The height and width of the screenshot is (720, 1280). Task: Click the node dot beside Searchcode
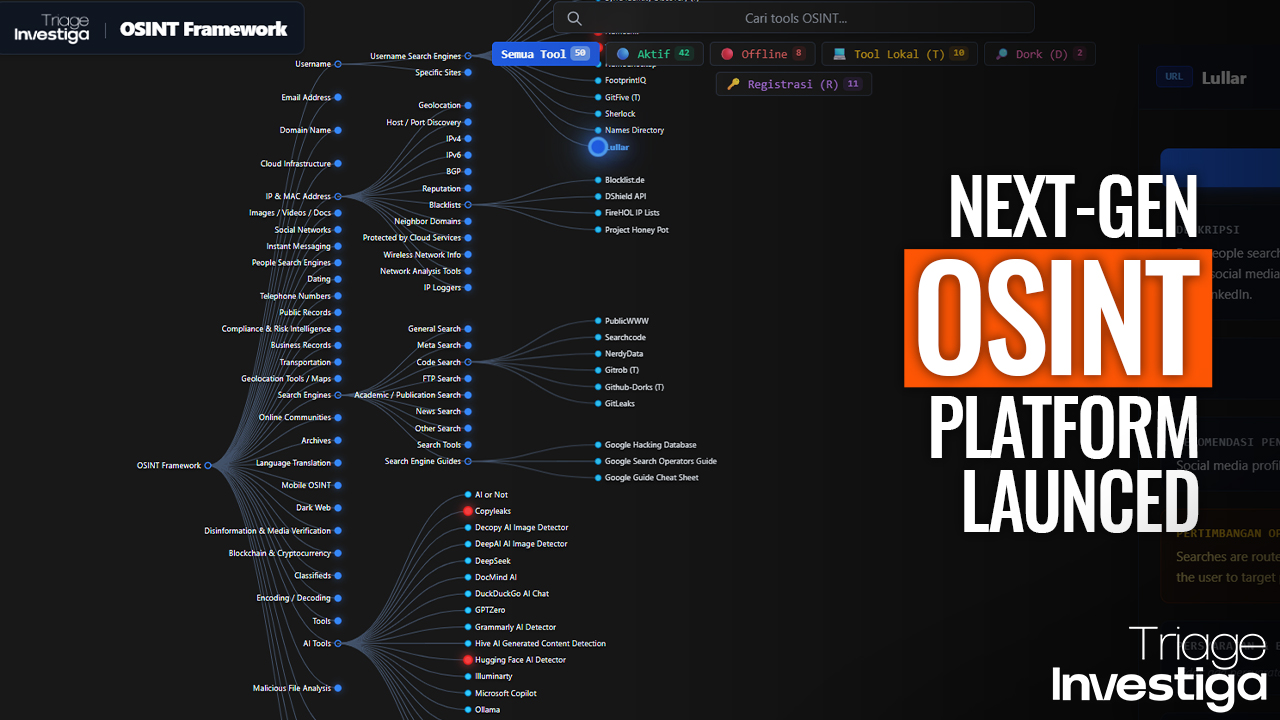[x=598, y=338]
